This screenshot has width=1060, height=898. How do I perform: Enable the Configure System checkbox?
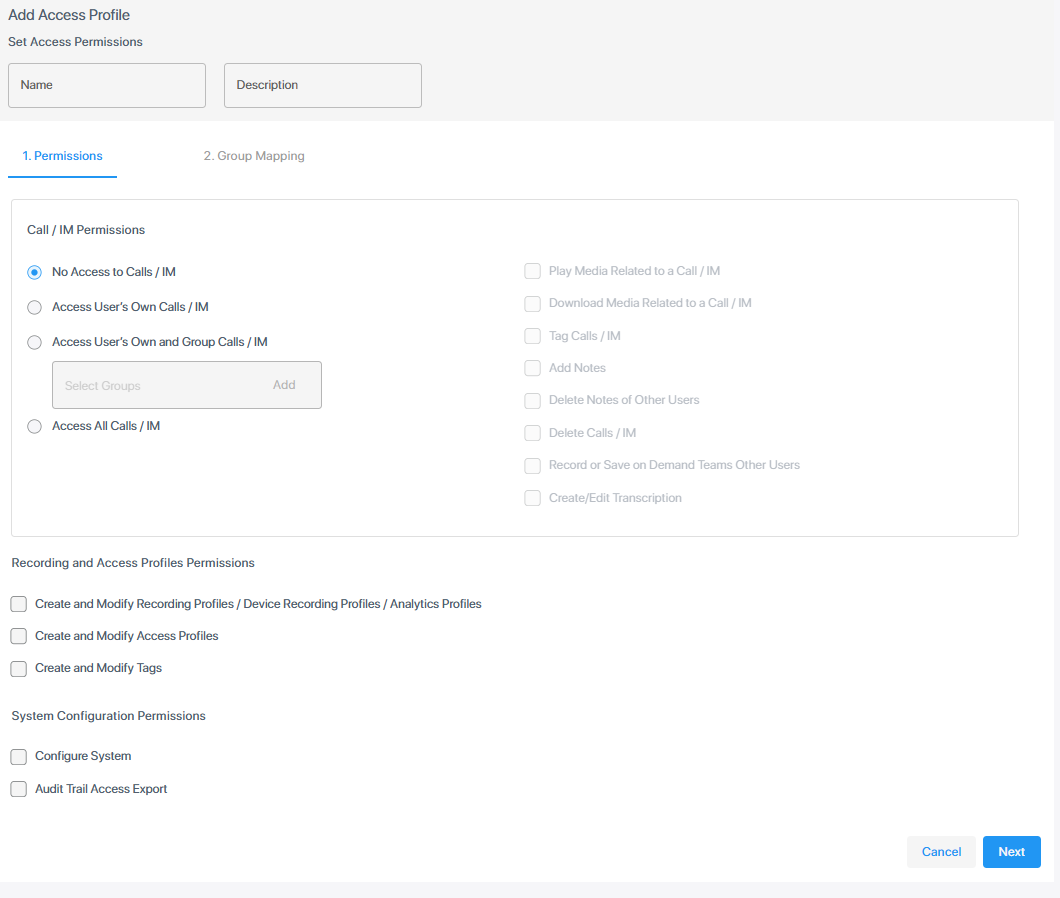point(19,756)
